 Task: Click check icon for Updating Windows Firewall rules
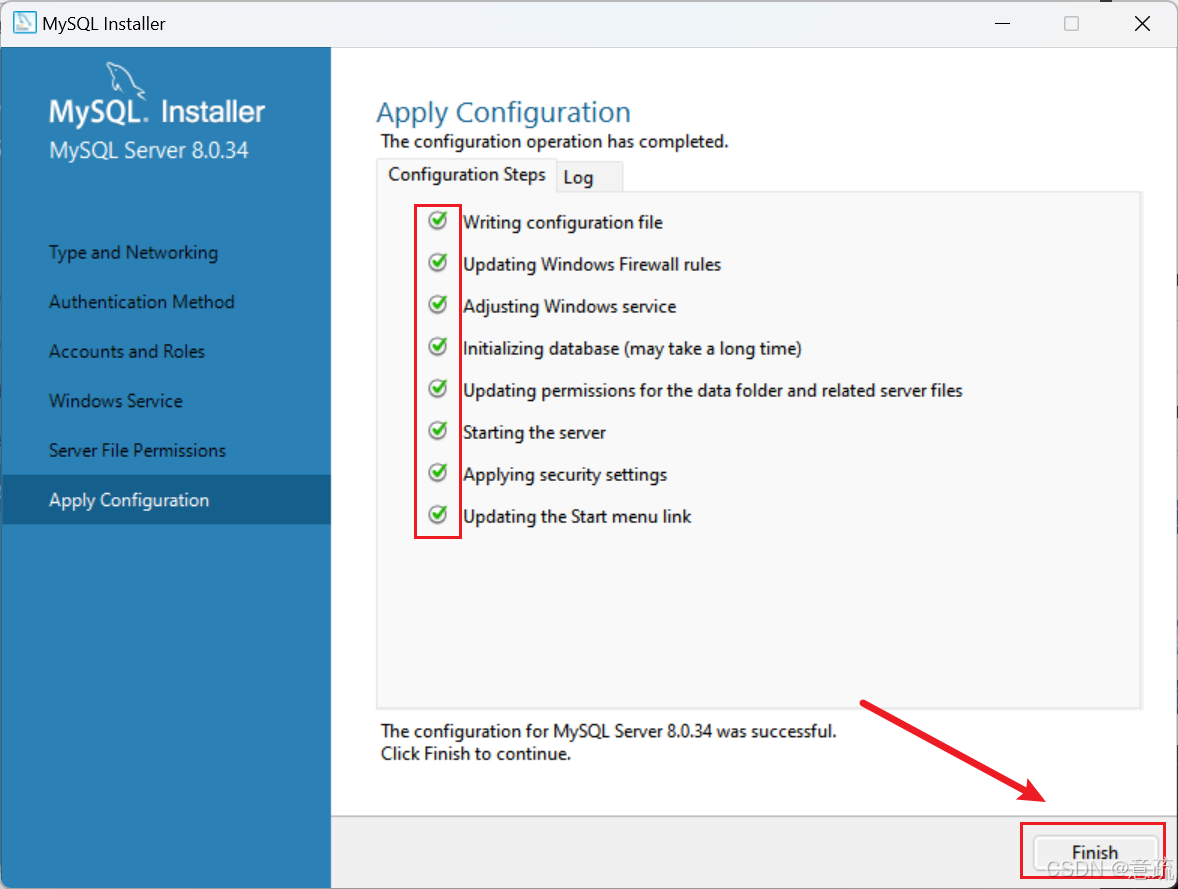tap(438, 262)
